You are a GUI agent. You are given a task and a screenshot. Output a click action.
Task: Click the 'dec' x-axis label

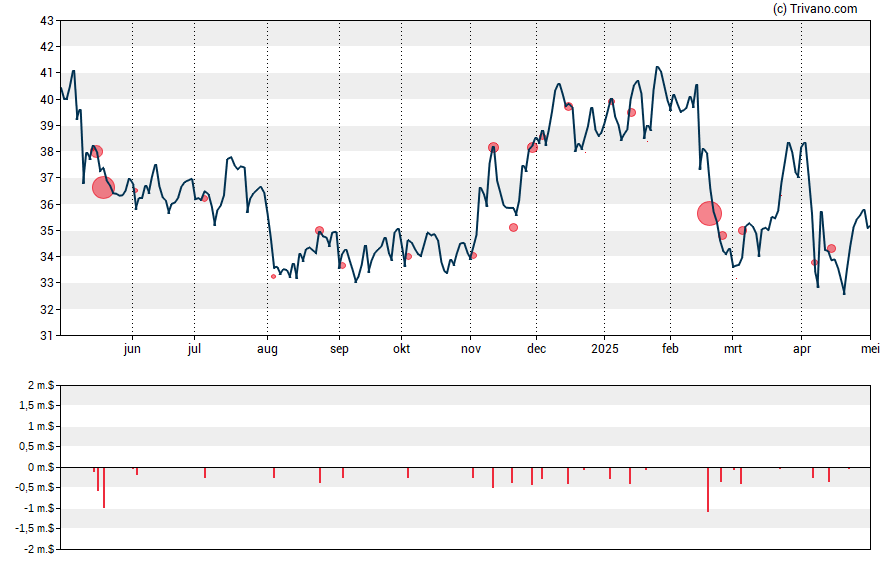click(536, 349)
